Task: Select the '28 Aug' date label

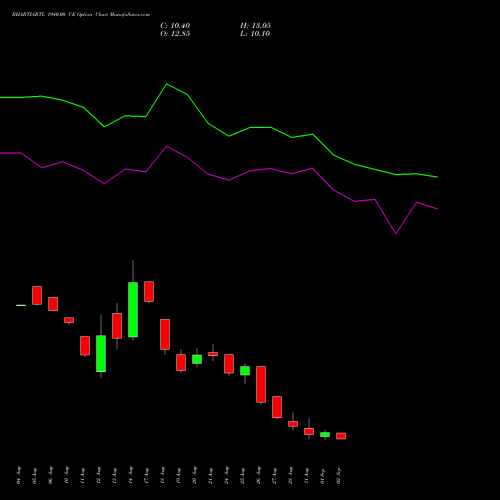Action: click(x=291, y=475)
